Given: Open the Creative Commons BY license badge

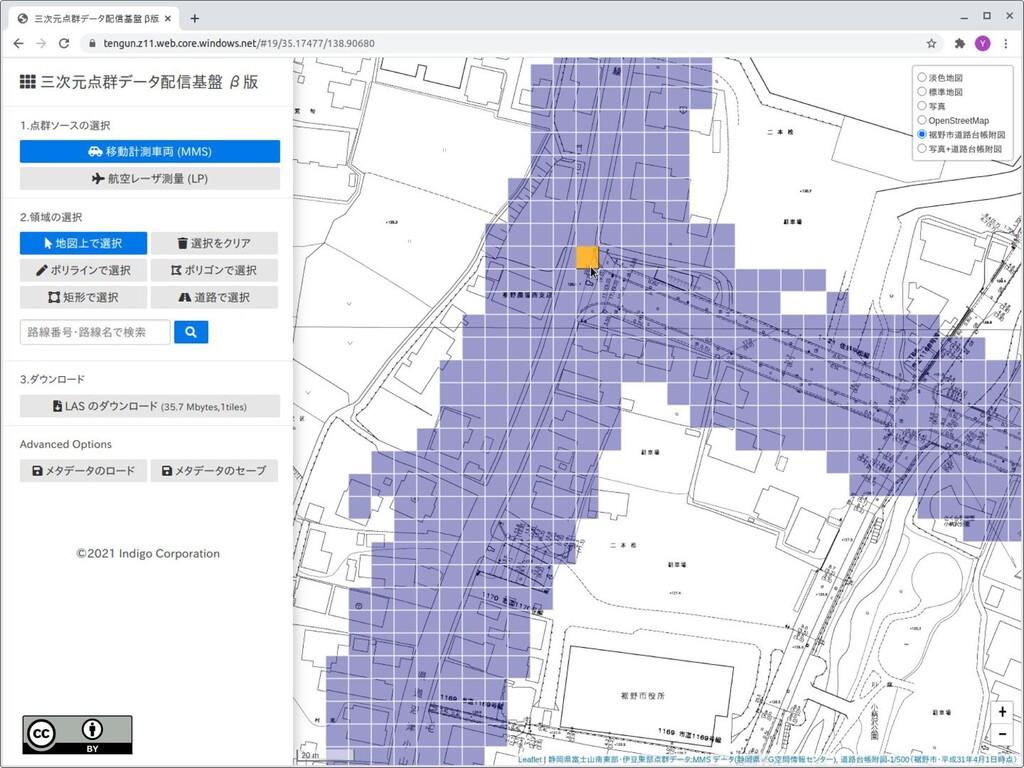Looking at the screenshot, I should tap(77, 735).
